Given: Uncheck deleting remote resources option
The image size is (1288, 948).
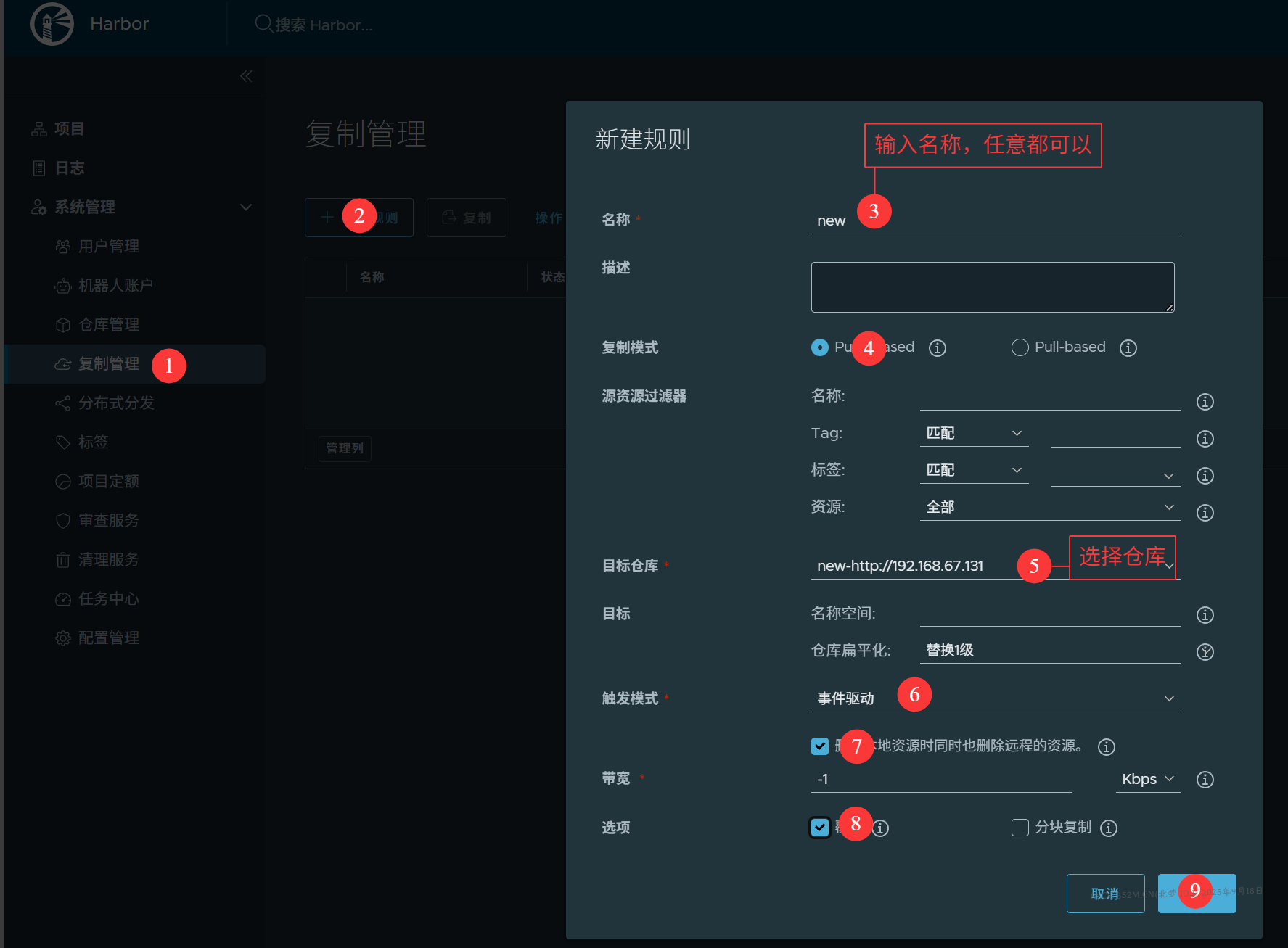Looking at the screenshot, I should coord(819,746).
